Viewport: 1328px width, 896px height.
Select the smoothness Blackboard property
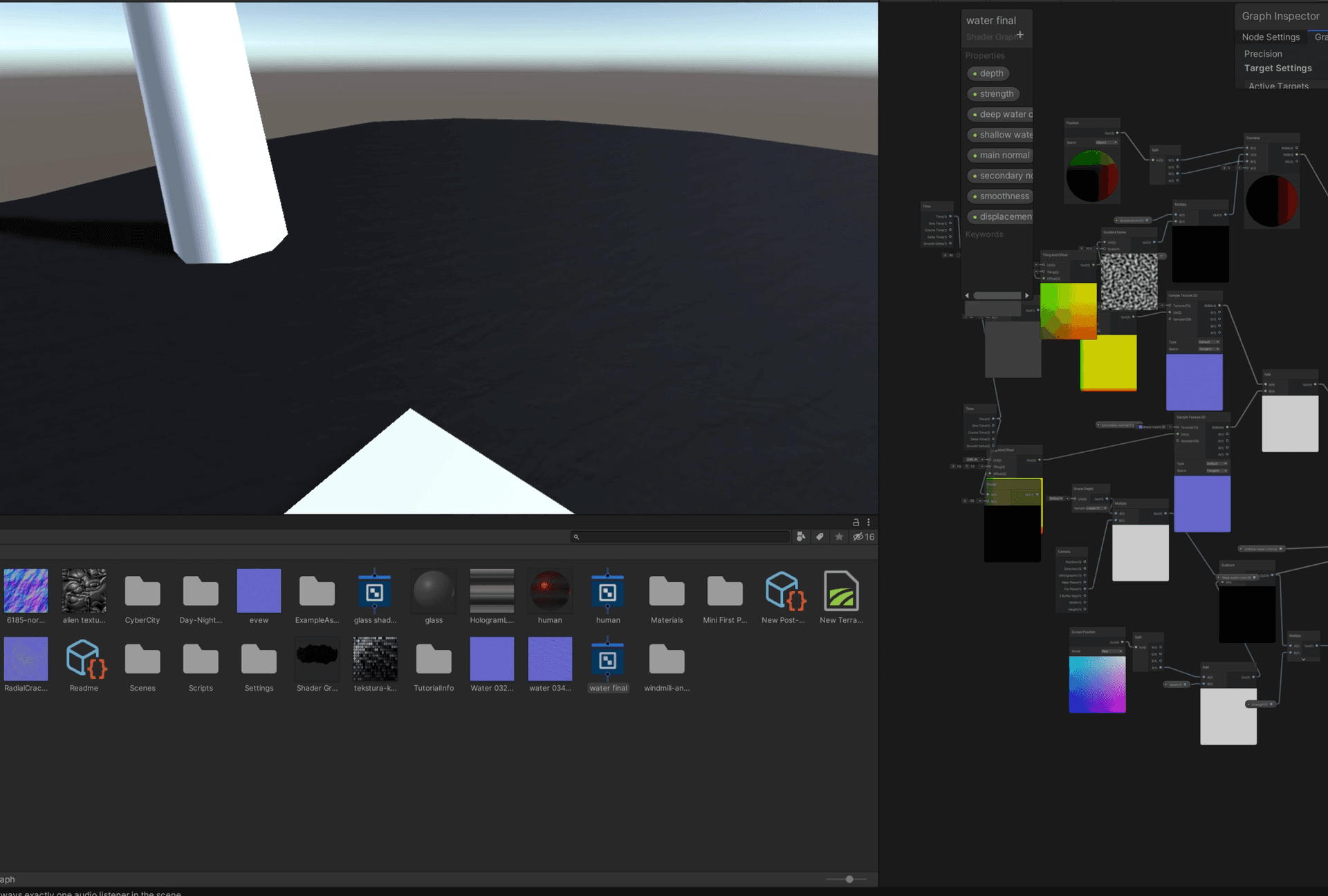1000,196
